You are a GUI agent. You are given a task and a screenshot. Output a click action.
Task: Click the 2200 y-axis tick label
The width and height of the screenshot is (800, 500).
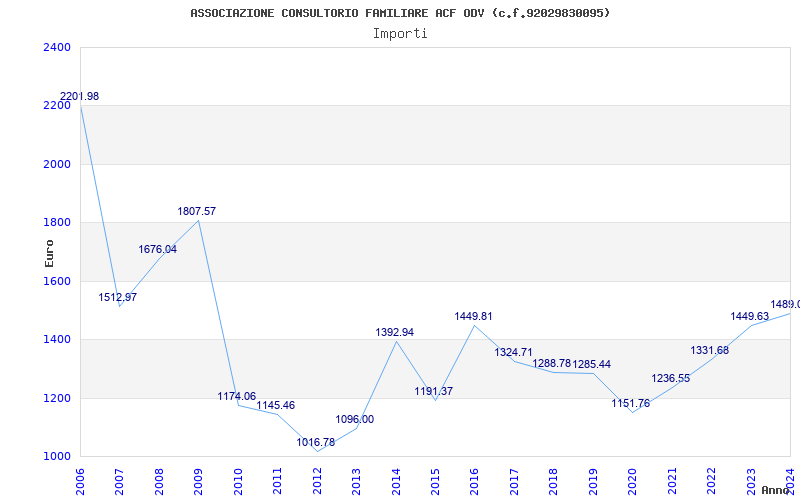(x=58, y=106)
